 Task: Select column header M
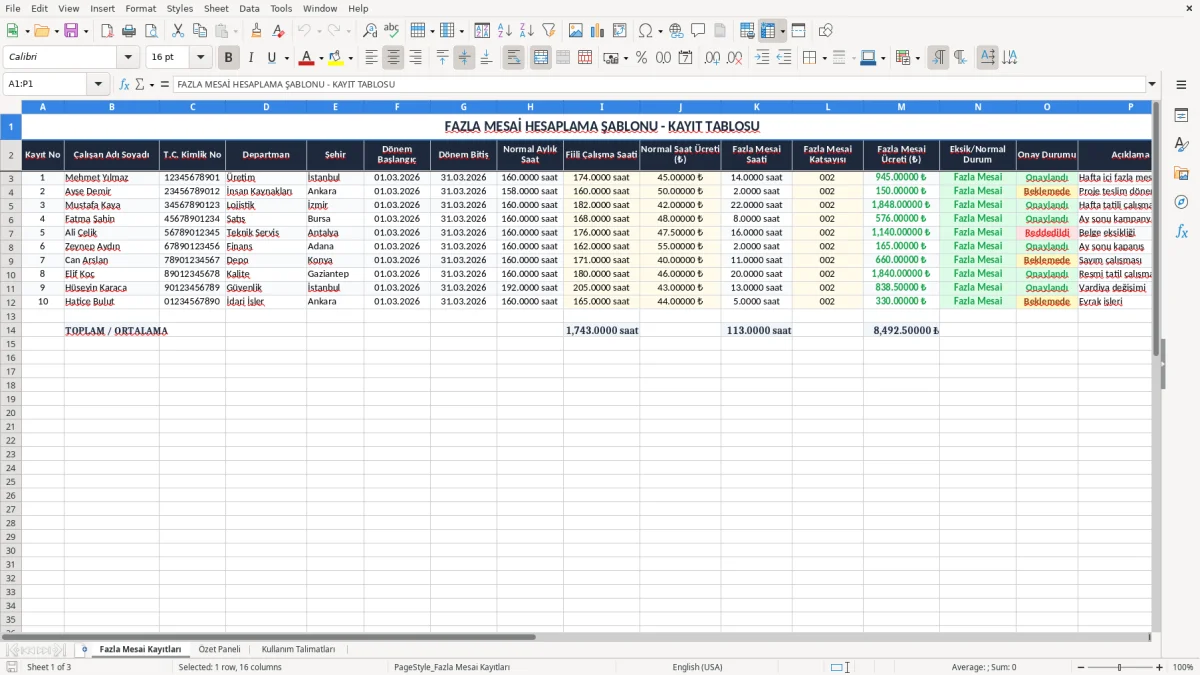[x=901, y=106]
